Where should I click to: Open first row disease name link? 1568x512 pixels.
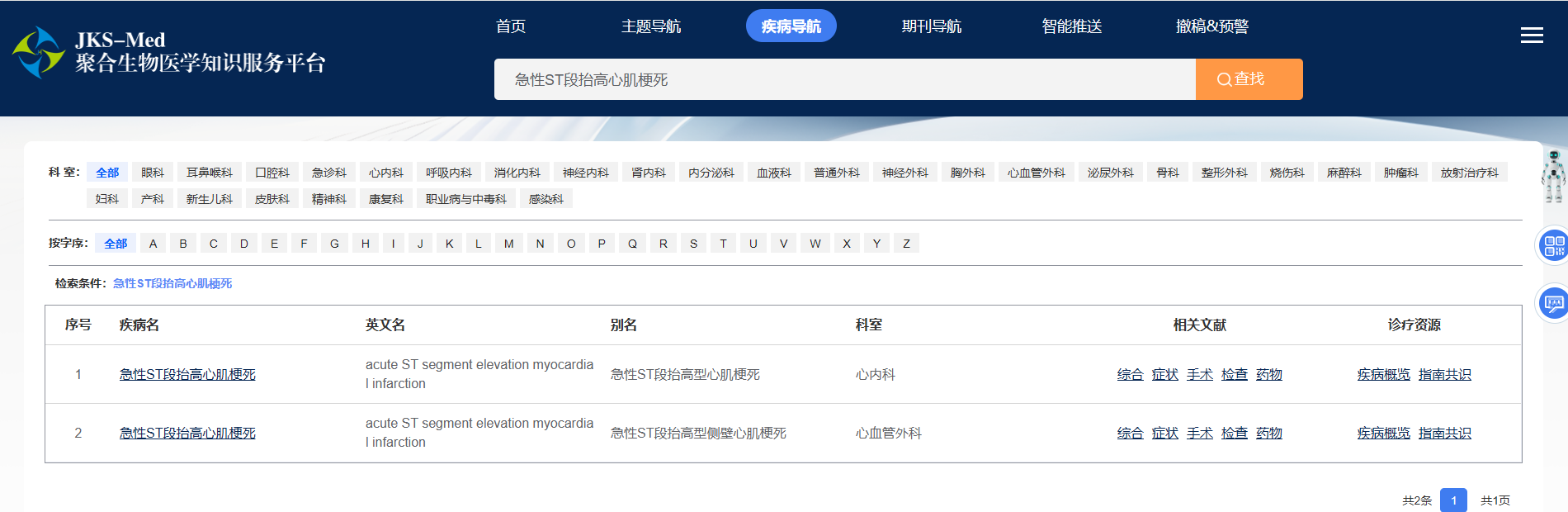[187, 375]
